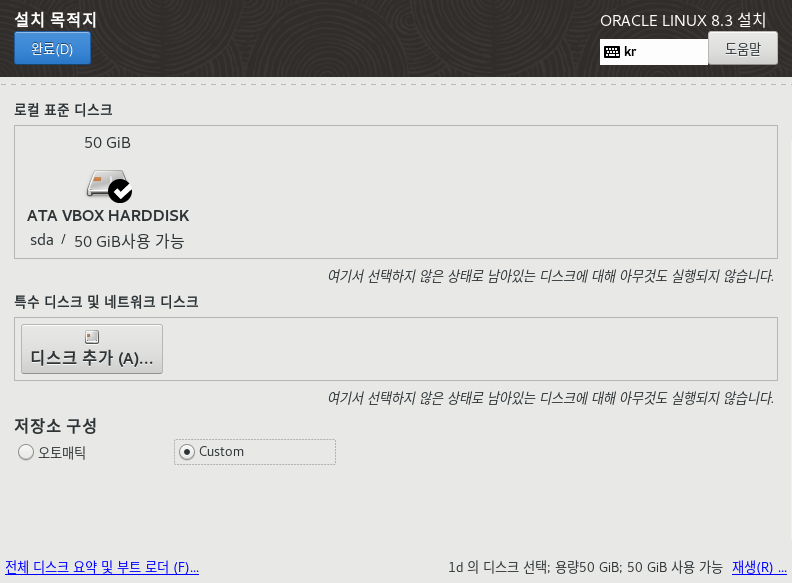Click the 설치 목적지 title
792x583 pixels.
point(56,20)
